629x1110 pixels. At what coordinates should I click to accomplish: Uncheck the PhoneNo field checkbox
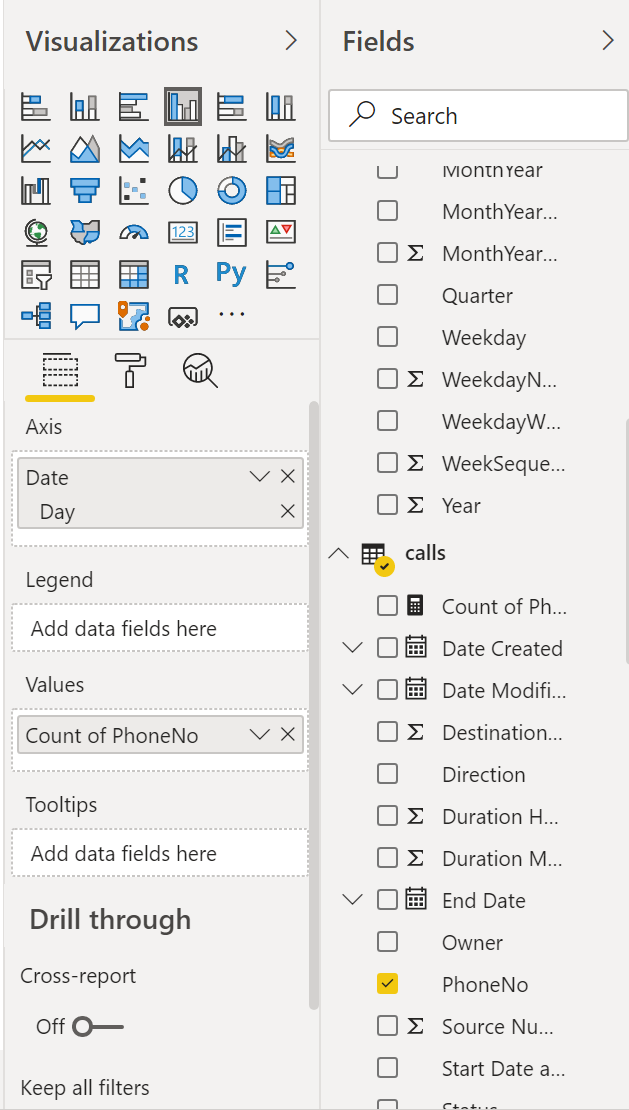pyautogui.click(x=387, y=984)
